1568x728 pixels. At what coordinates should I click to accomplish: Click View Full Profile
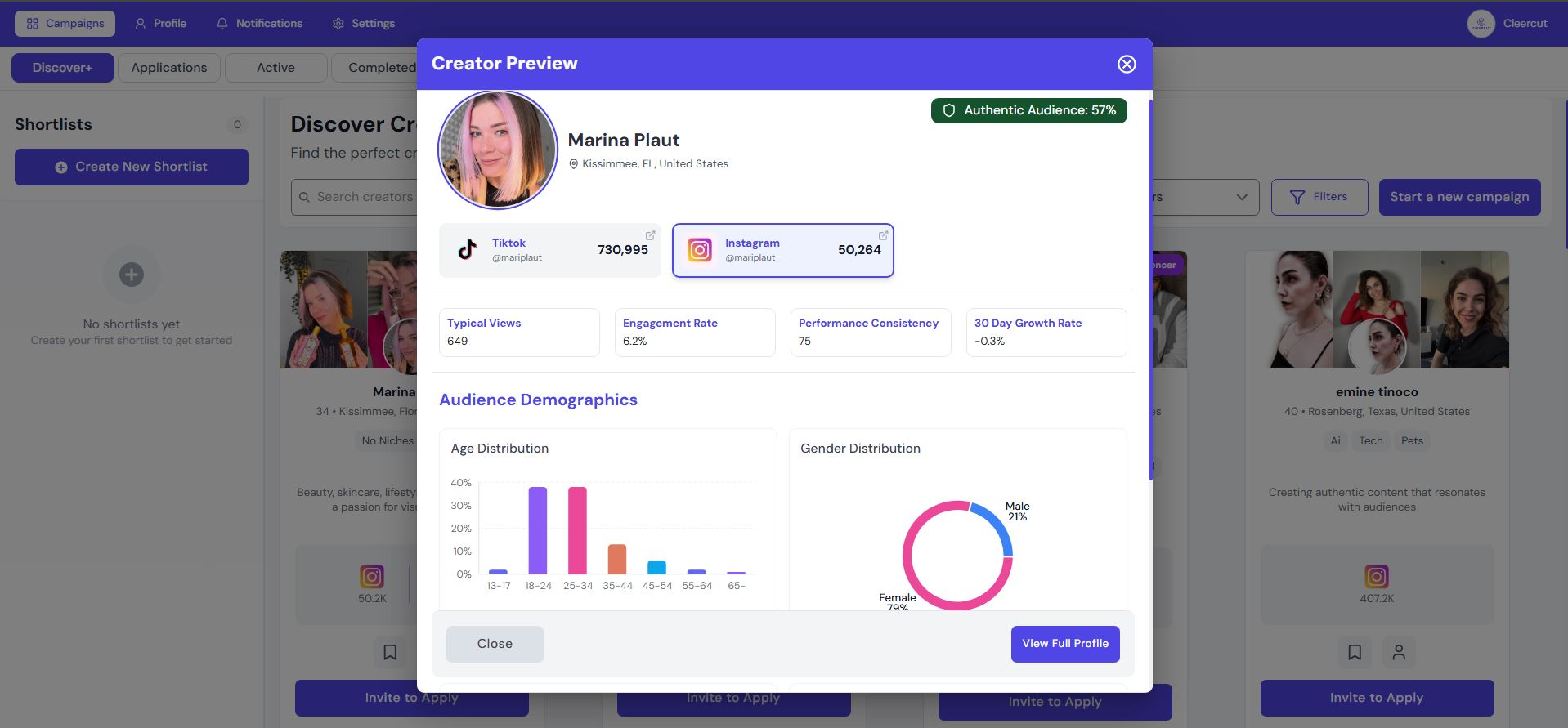click(x=1065, y=644)
